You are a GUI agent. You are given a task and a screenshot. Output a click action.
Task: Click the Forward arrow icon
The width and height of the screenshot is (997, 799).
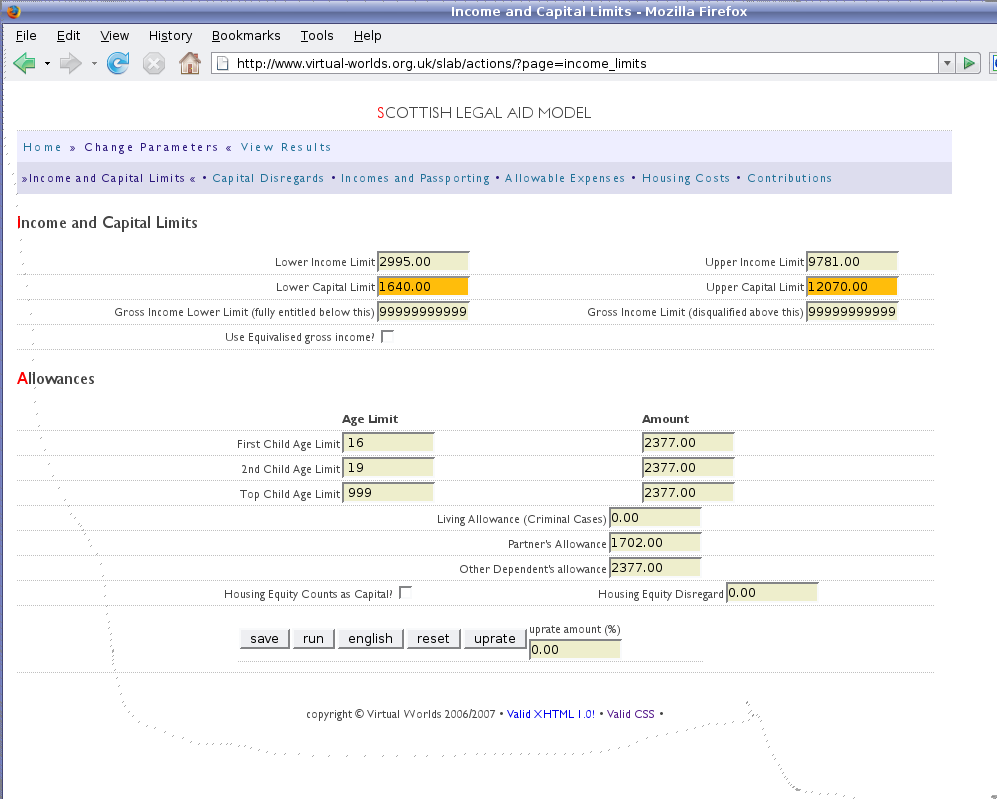70,64
